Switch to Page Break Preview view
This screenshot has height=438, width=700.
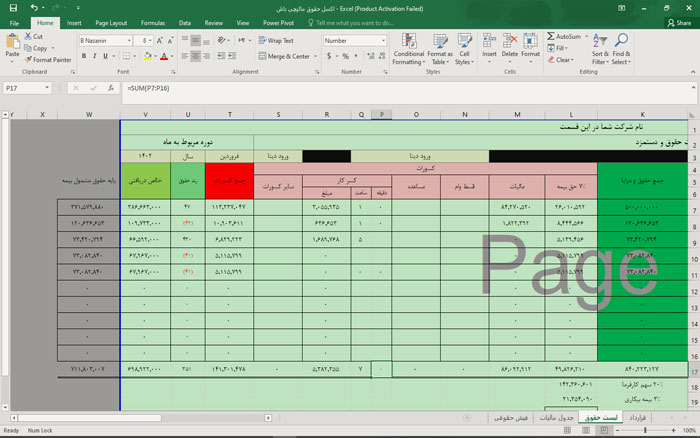click(604, 430)
